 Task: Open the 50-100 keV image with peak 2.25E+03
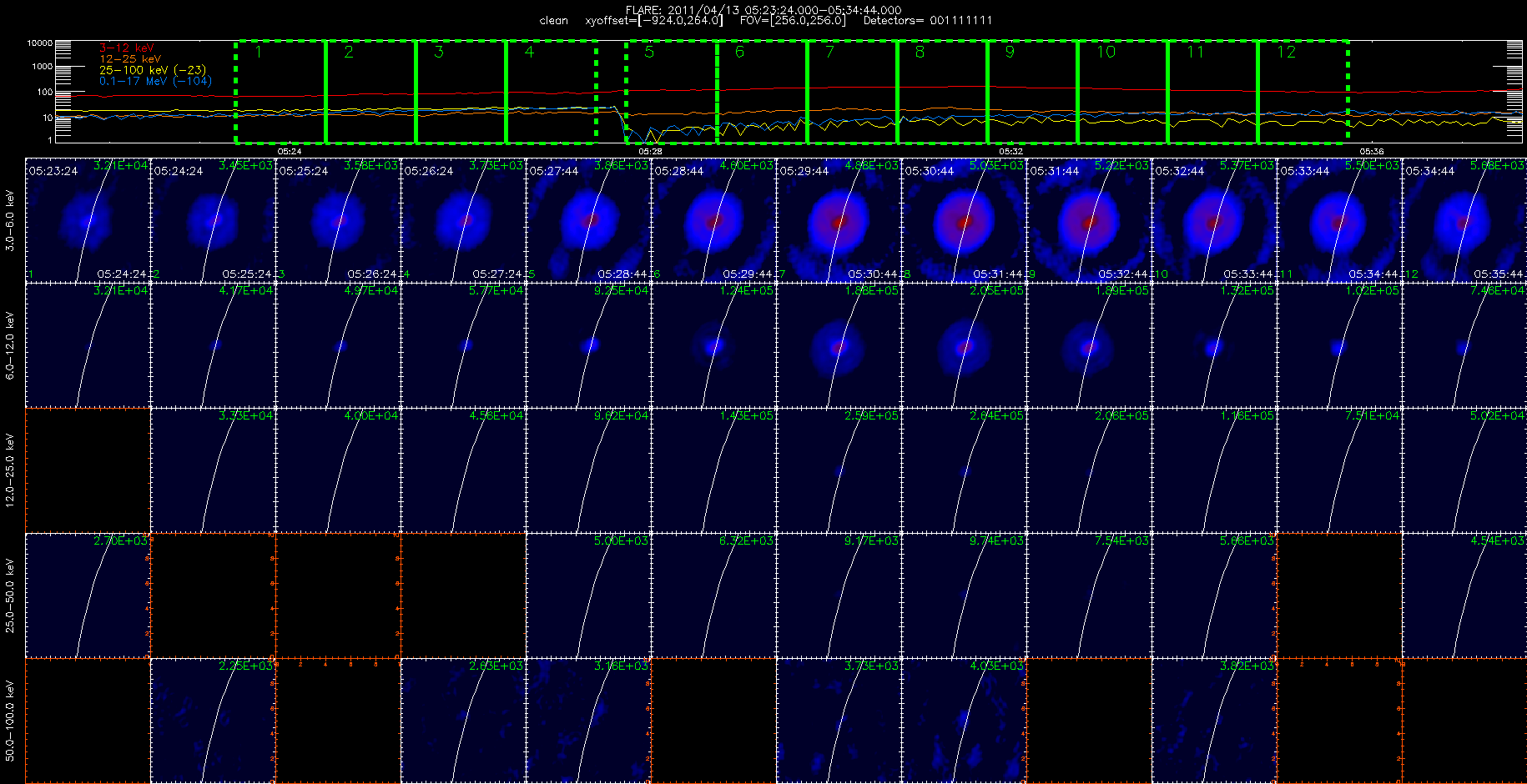point(213,721)
